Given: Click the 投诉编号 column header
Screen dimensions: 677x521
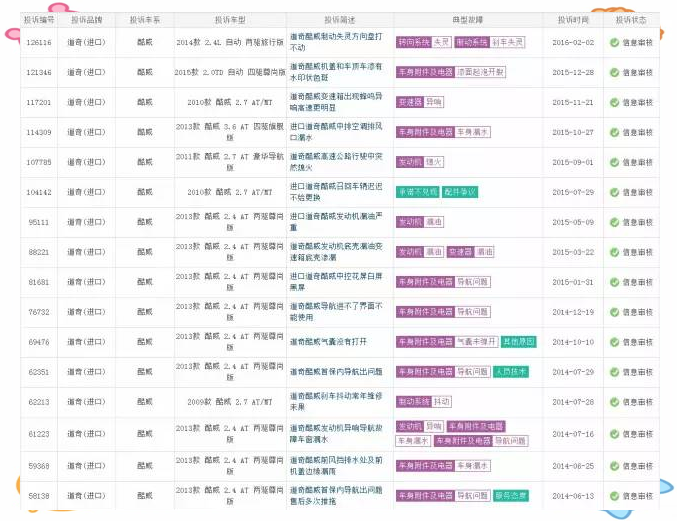Looking at the screenshot, I should (x=39, y=20).
